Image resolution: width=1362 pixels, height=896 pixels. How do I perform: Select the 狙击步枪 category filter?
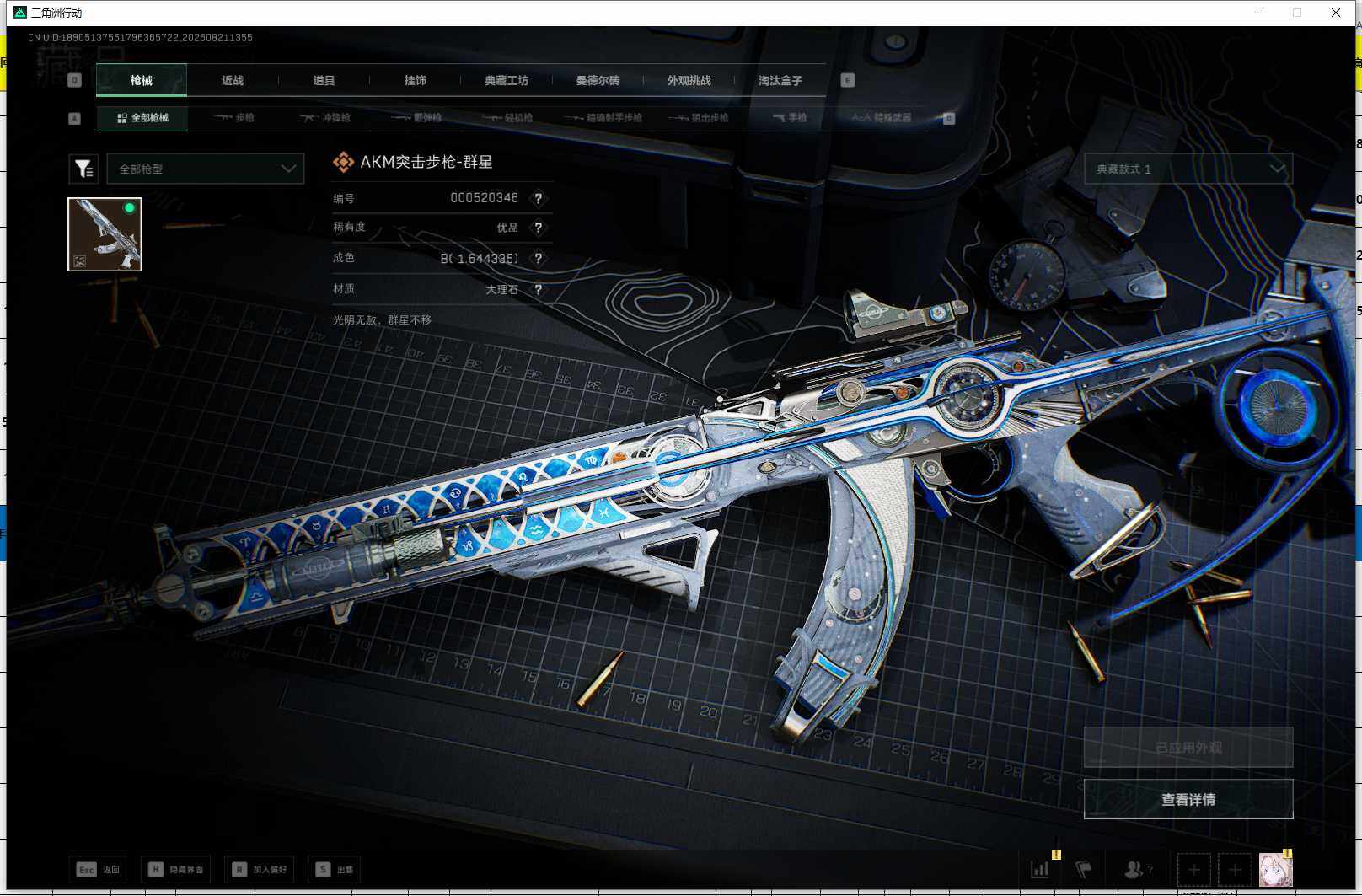tap(698, 118)
